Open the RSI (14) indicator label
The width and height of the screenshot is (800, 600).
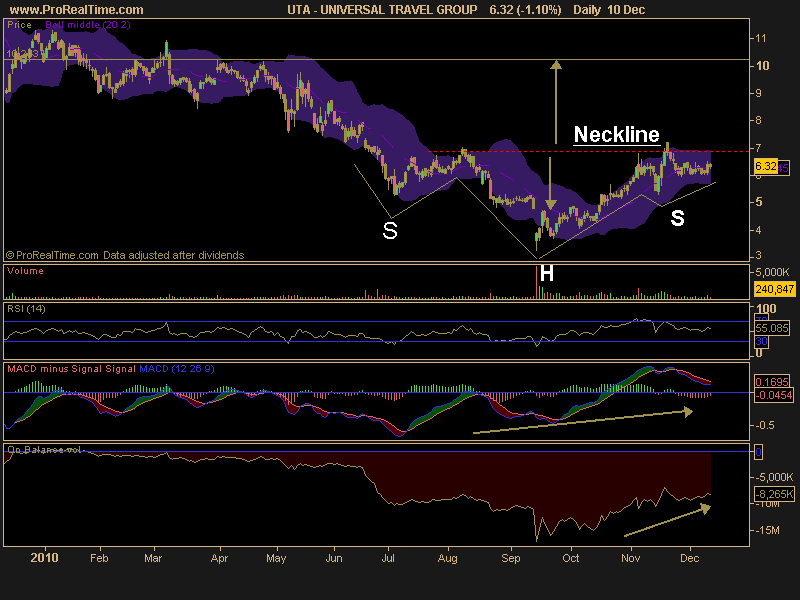click(26, 309)
